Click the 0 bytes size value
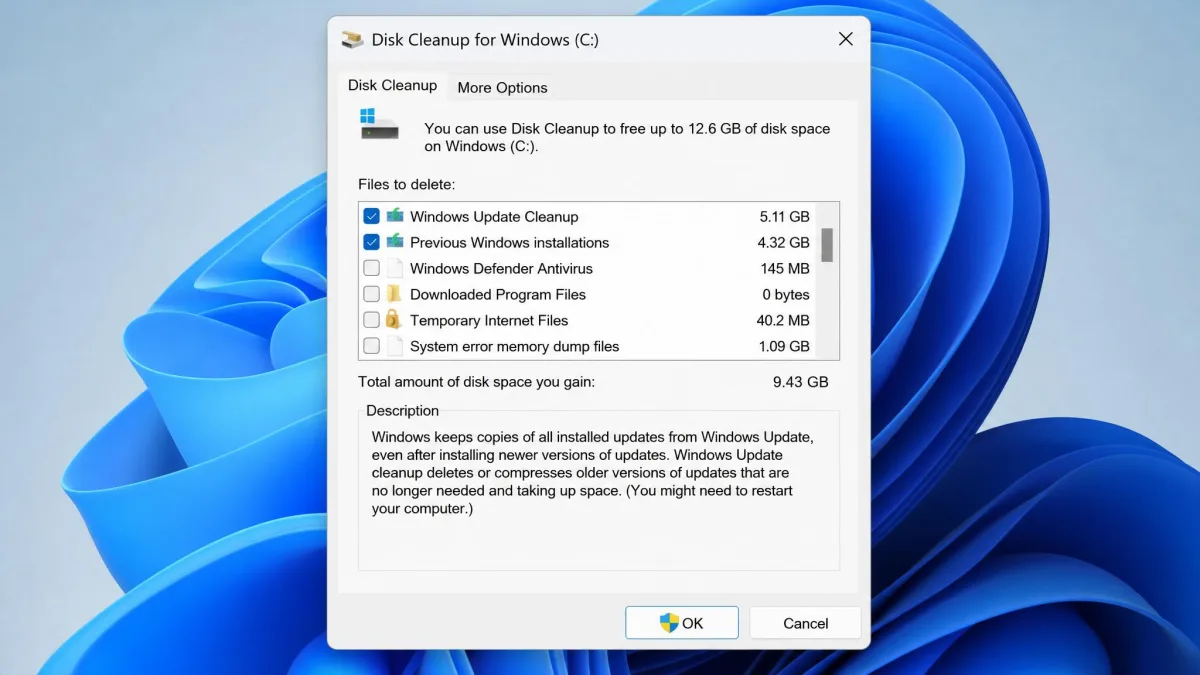This screenshot has width=1200, height=675. [786, 294]
